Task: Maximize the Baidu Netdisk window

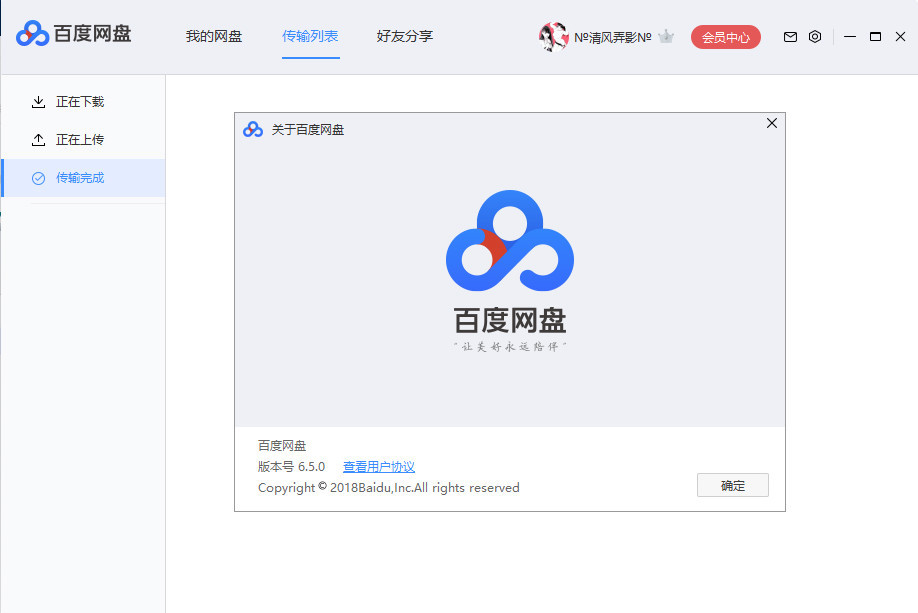Action: point(876,36)
